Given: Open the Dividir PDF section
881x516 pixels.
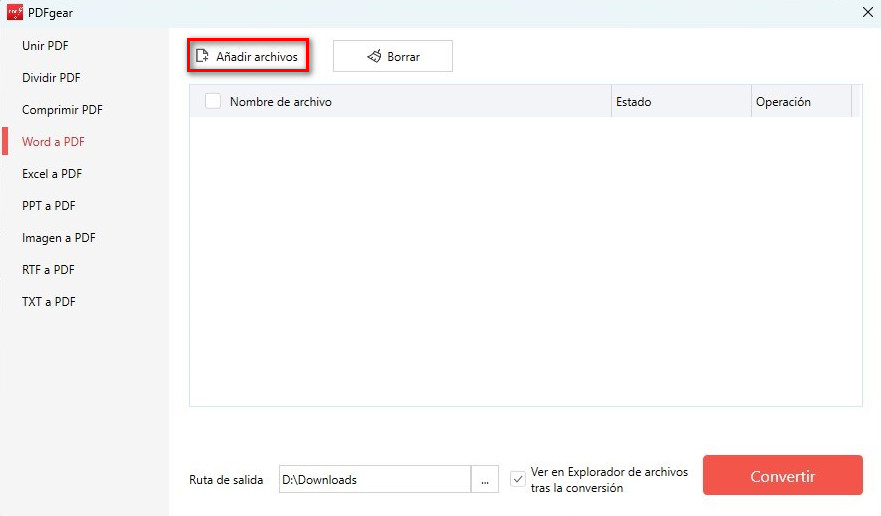Looking at the screenshot, I should pyautogui.click(x=51, y=78).
